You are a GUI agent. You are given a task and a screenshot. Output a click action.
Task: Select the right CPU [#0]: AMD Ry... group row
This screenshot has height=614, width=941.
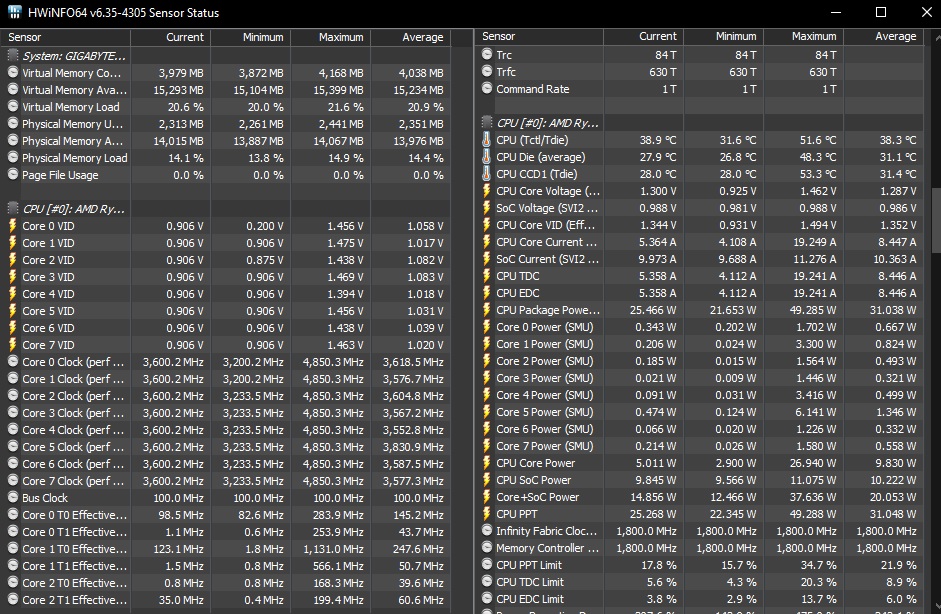point(701,123)
